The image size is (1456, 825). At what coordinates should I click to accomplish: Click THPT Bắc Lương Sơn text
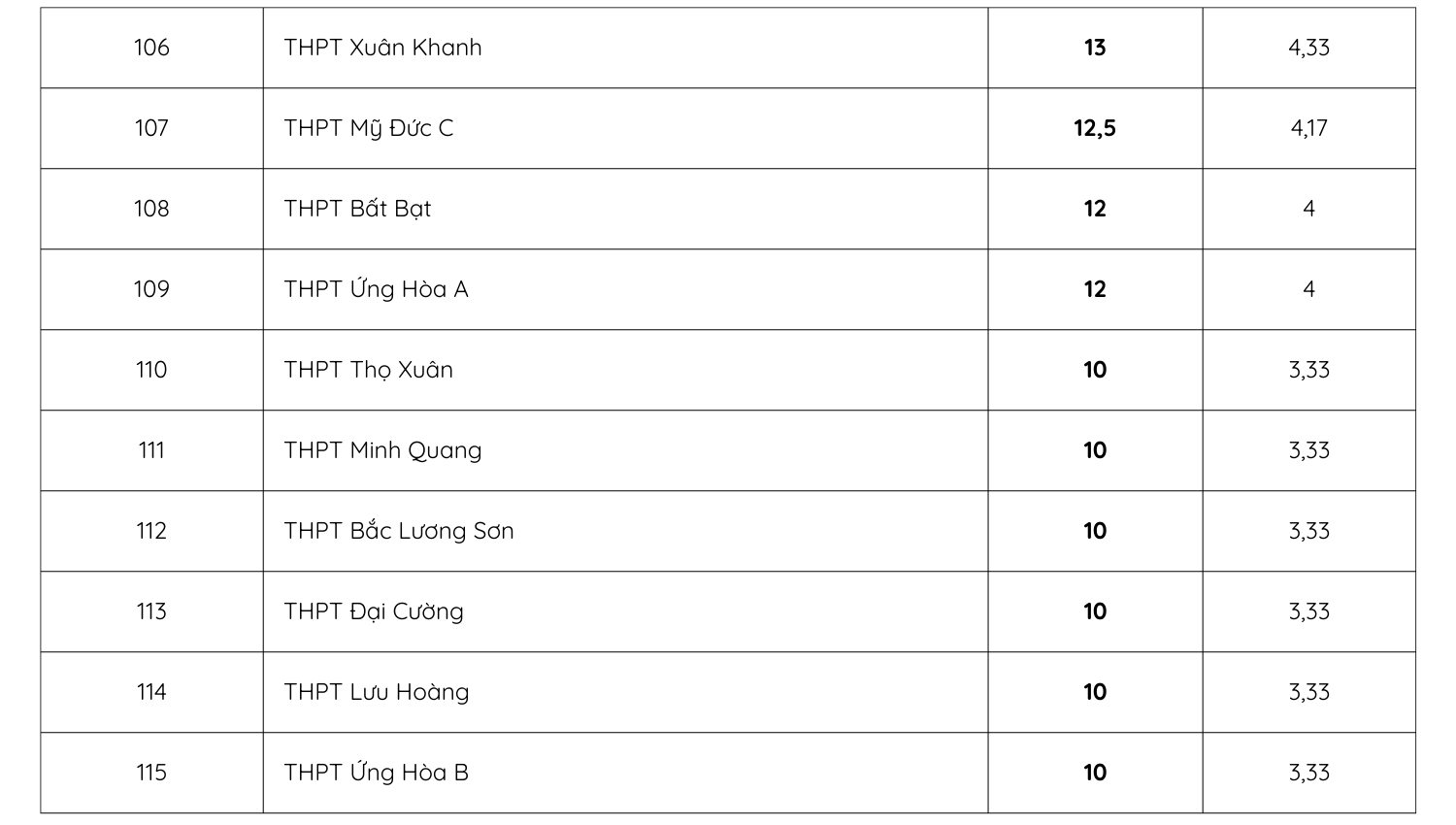[398, 531]
